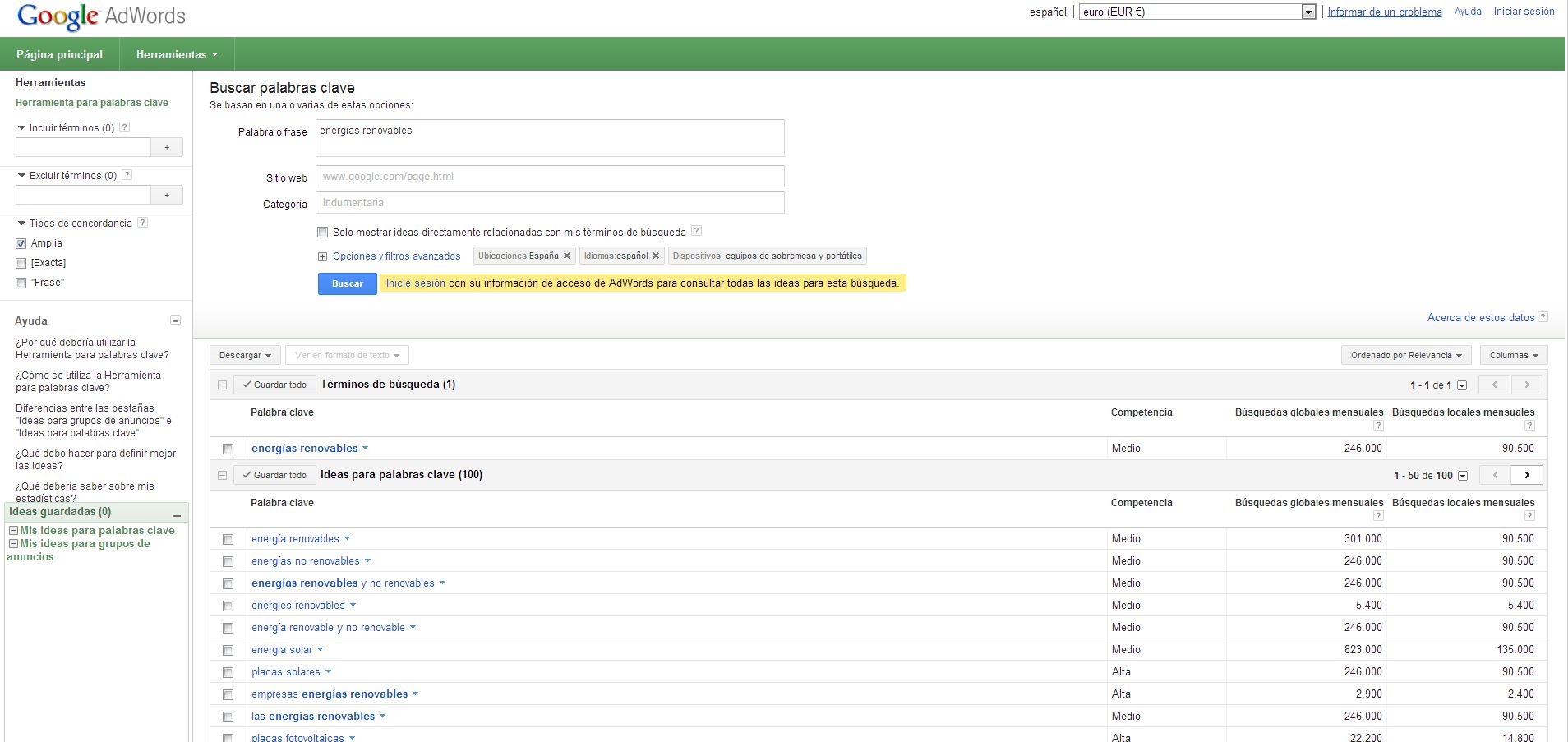Image resolution: width=1568 pixels, height=742 pixels.
Task: Open the Ordenado por Relevancia dropdown
Action: pyautogui.click(x=1406, y=355)
